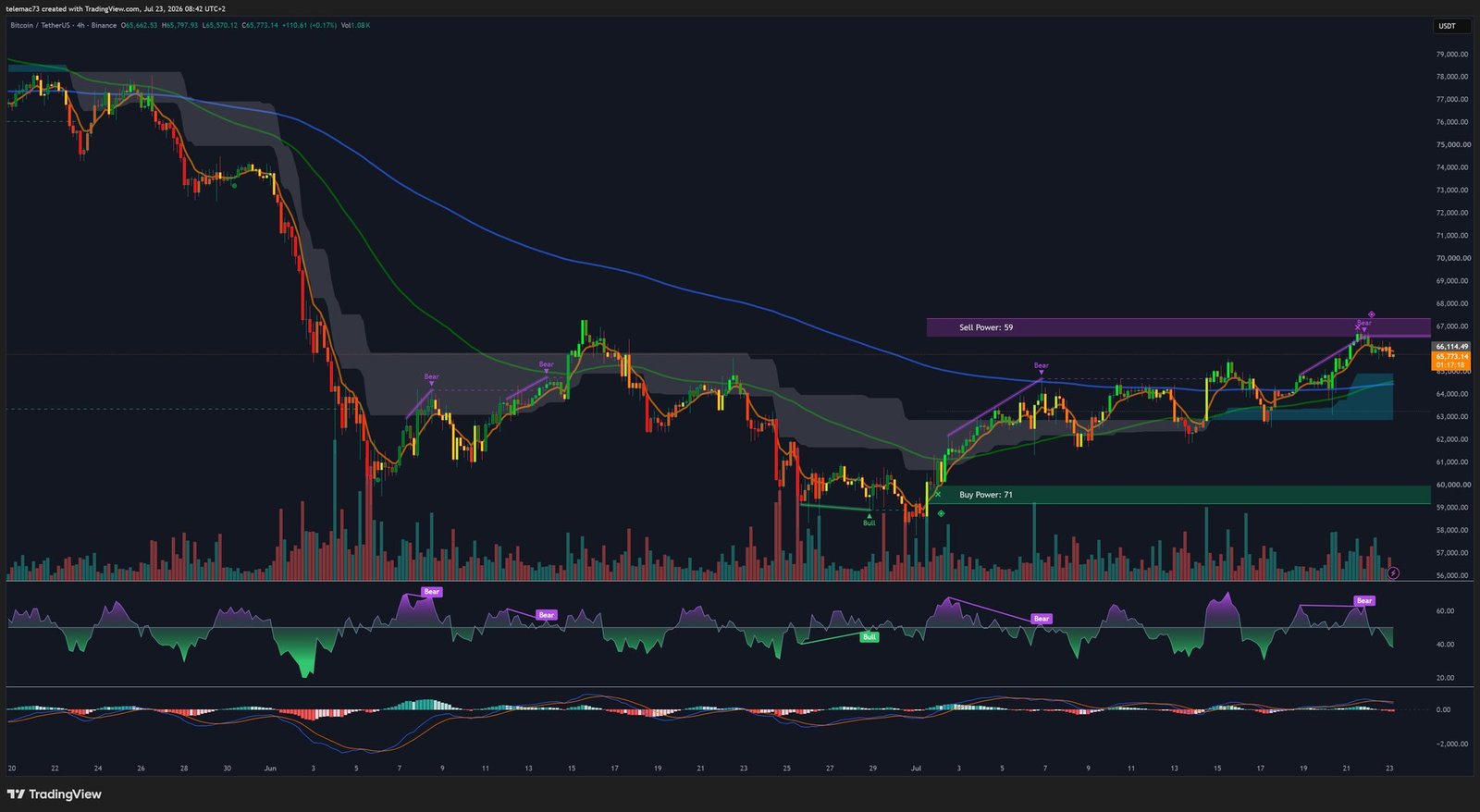Click the 79,000.00 price axis label
The image size is (1480, 812).
pyautogui.click(x=1452, y=54)
